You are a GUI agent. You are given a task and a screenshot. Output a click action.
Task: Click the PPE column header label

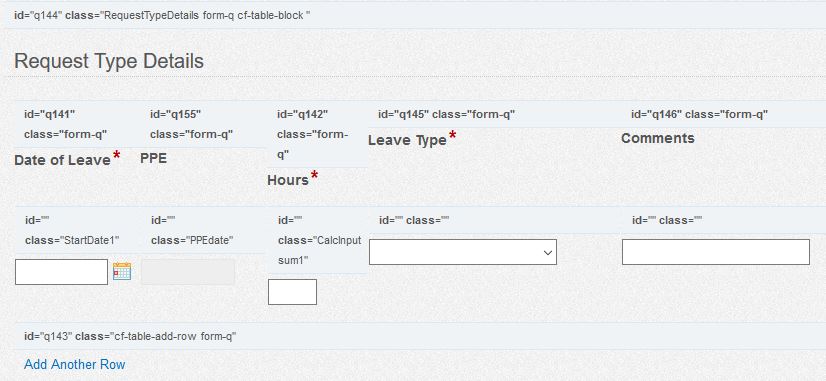[153, 158]
